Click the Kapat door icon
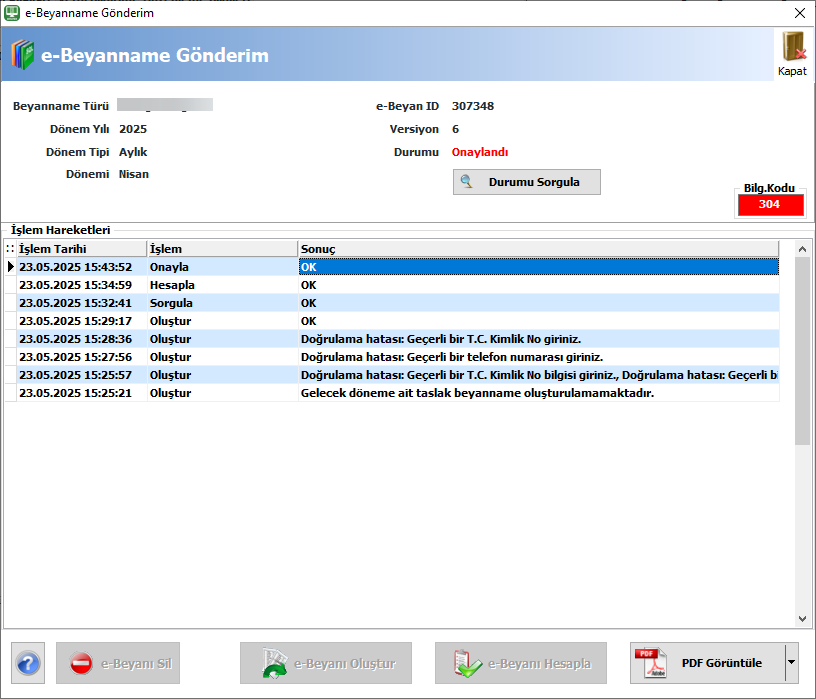Screen dimensions: 816x699 [x=794, y=47]
